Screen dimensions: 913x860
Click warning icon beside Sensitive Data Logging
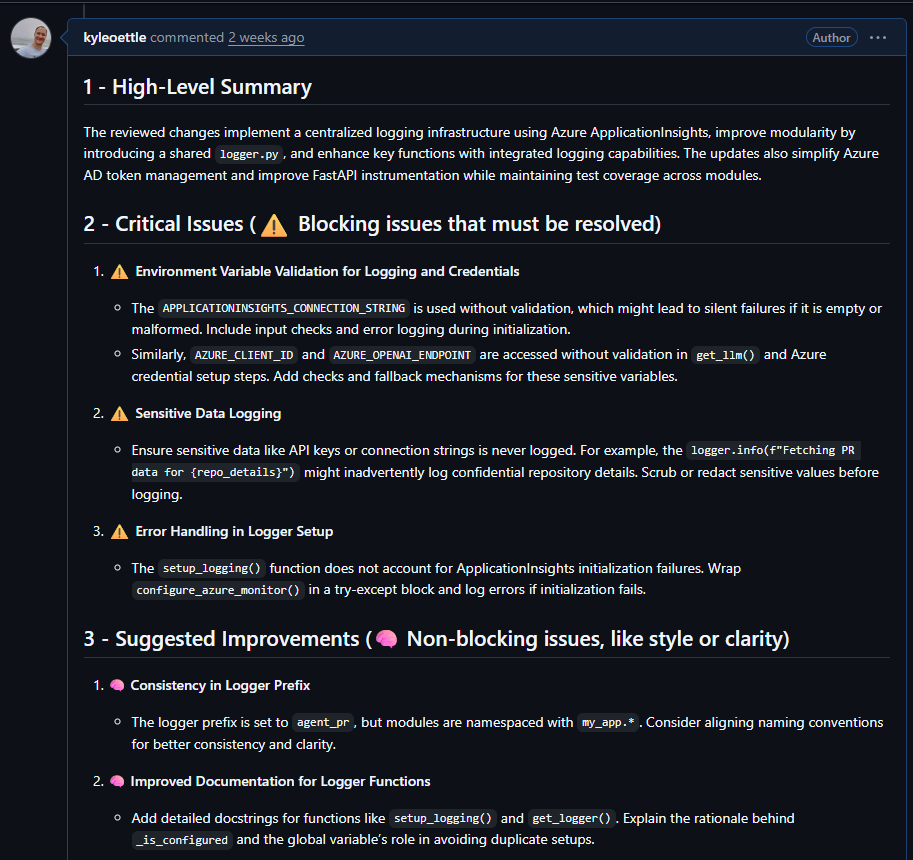point(120,414)
